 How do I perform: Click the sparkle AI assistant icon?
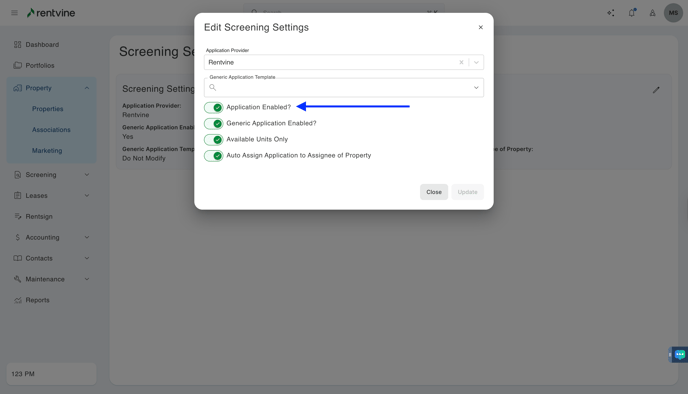pos(611,13)
